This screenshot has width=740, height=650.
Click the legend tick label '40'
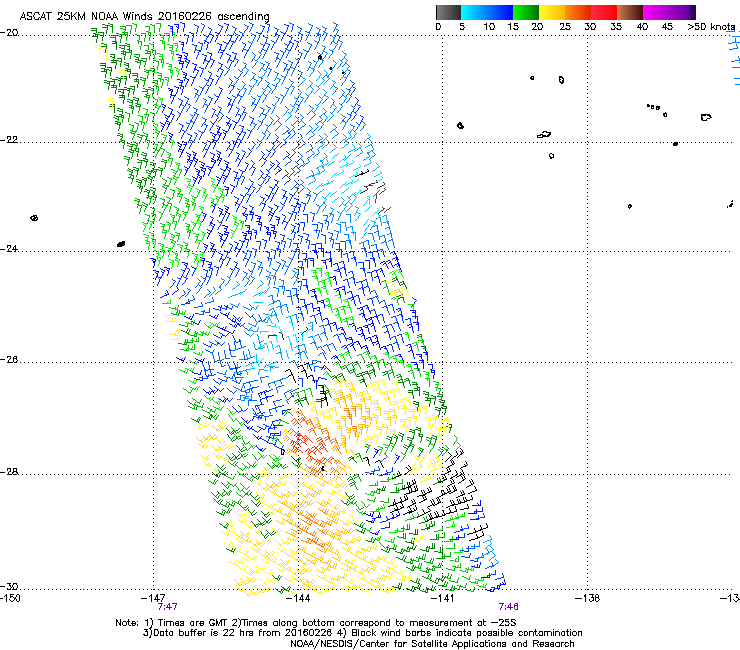642,27
